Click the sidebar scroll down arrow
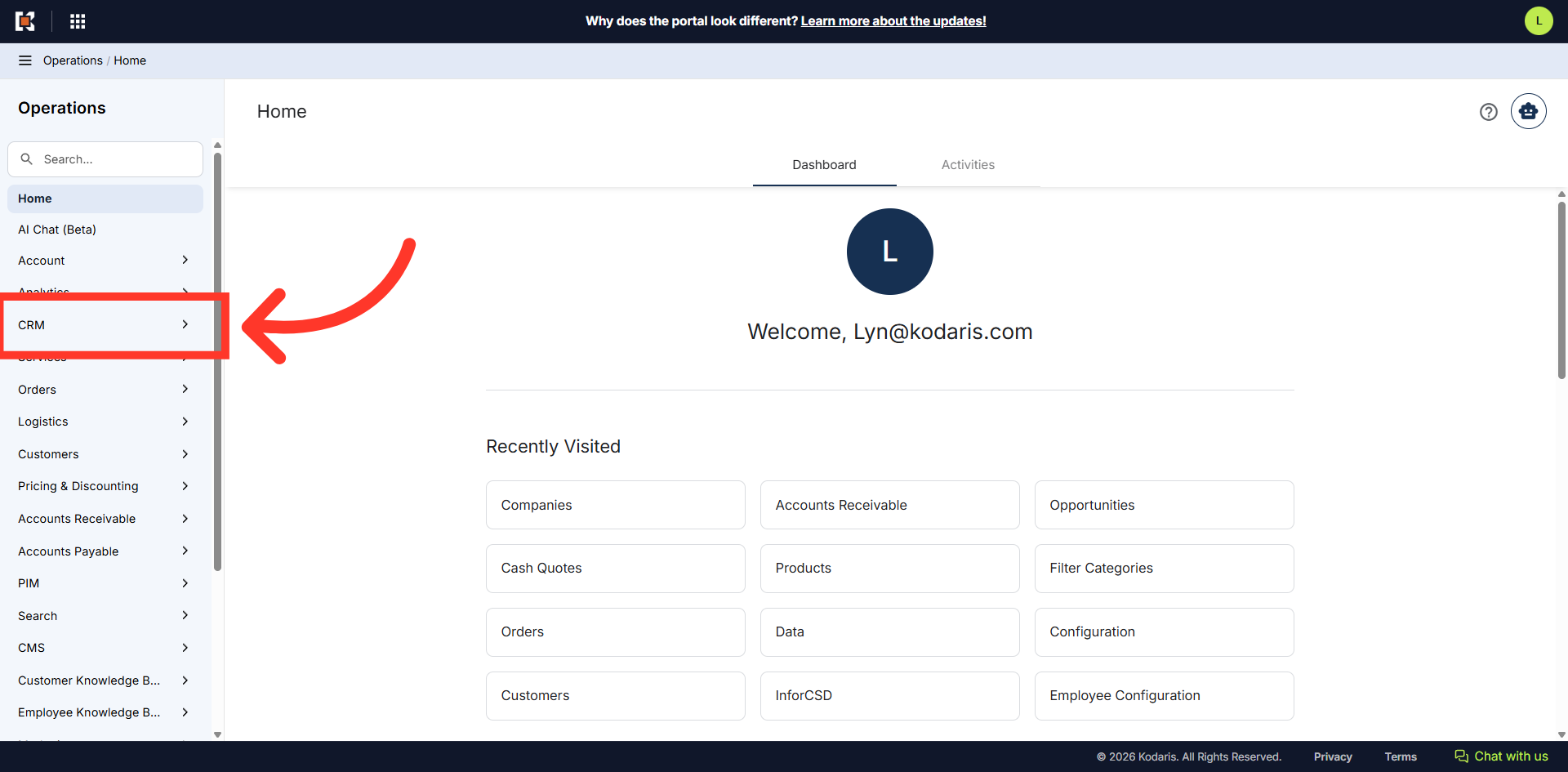The width and height of the screenshot is (1568, 772). coord(217,734)
